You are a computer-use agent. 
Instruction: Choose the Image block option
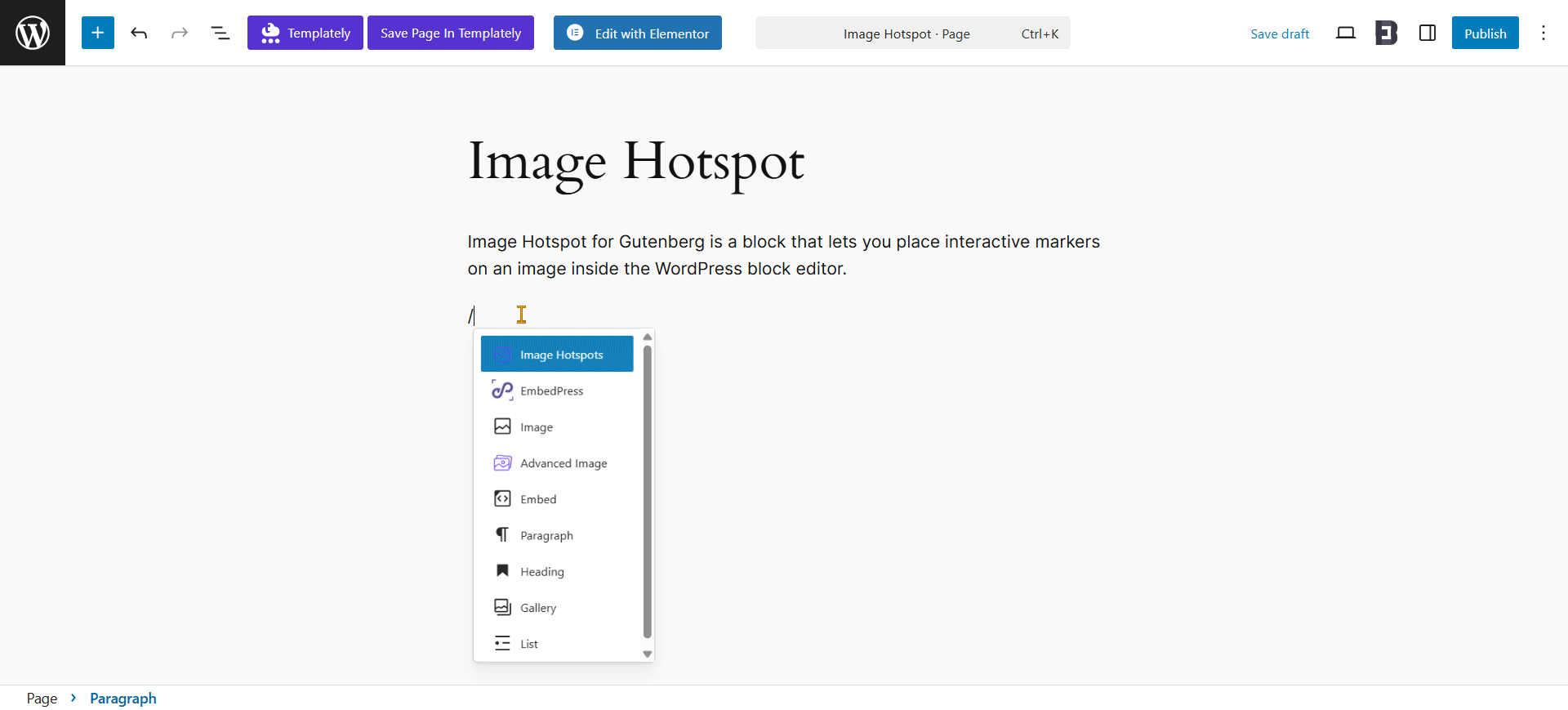tap(557, 426)
